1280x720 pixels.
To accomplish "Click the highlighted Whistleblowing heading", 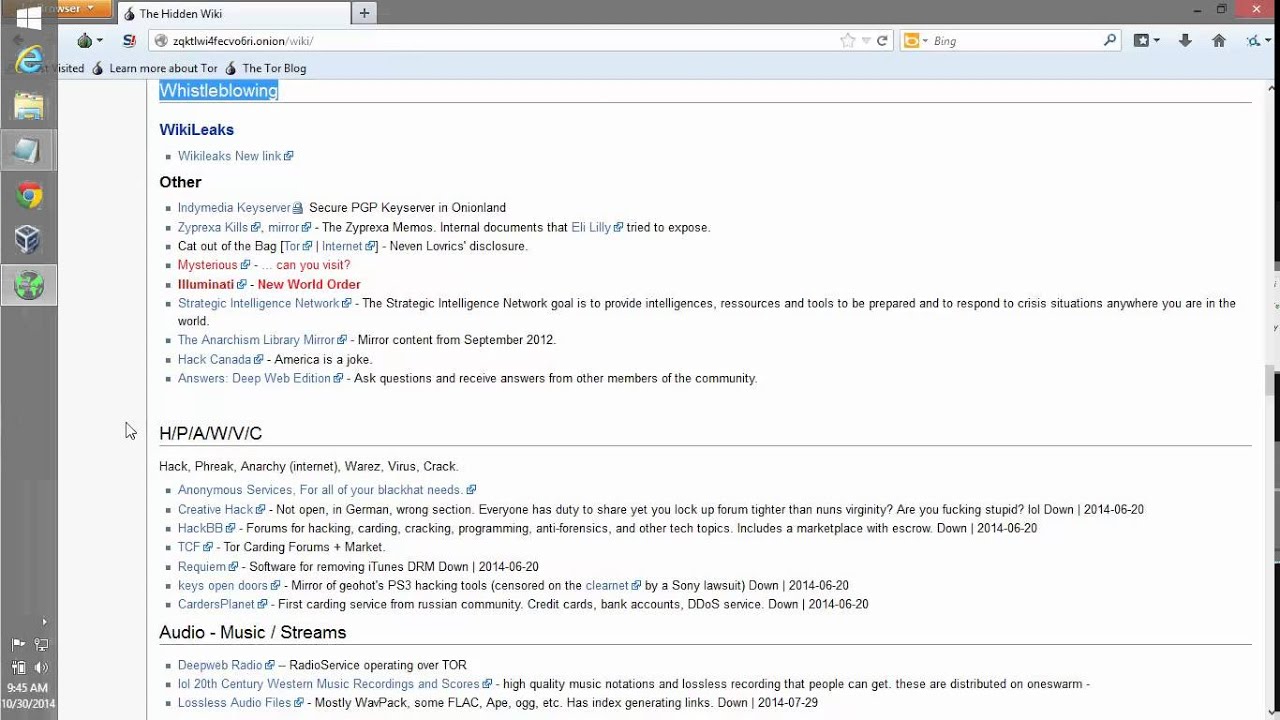I will click(218, 90).
